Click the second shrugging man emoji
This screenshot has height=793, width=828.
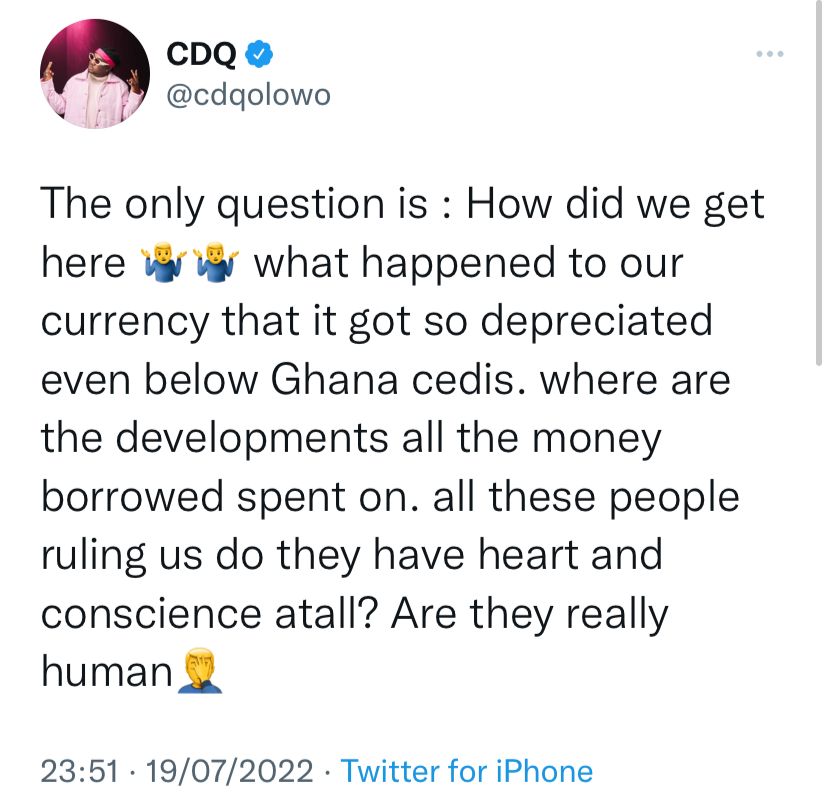(x=217, y=262)
